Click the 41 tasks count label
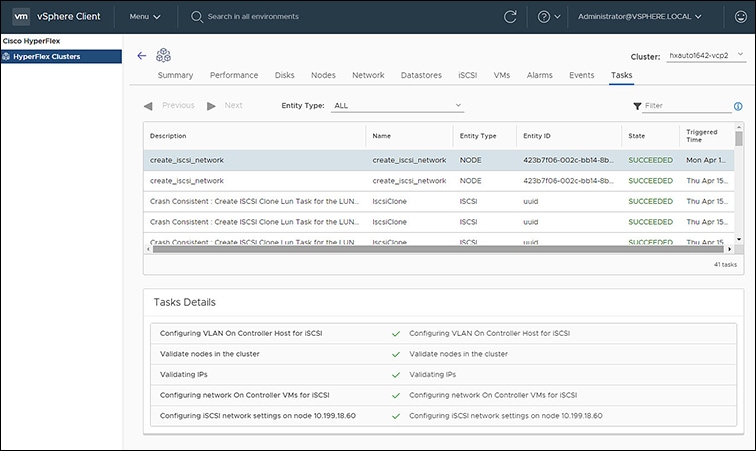 tap(725, 264)
